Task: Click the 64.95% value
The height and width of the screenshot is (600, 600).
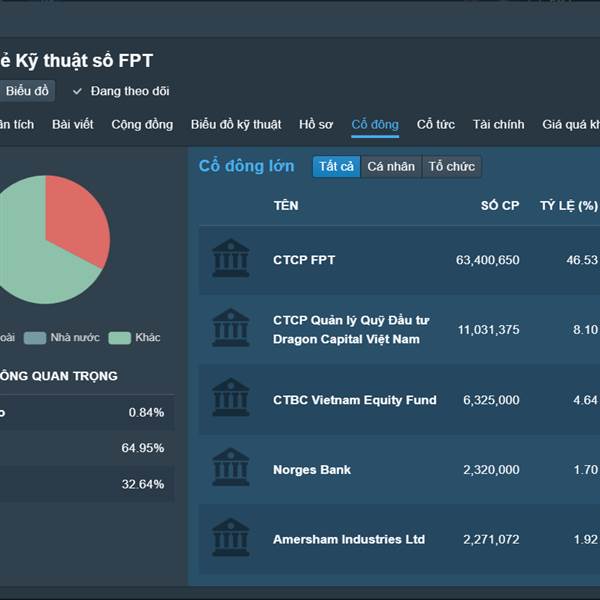Action: coord(143,448)
